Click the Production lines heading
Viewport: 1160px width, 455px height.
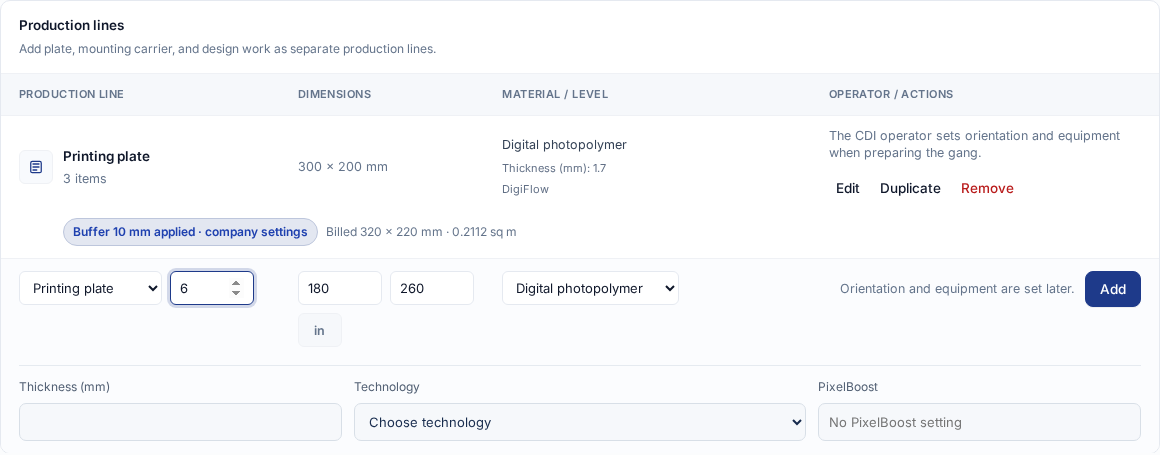point(72,26)
